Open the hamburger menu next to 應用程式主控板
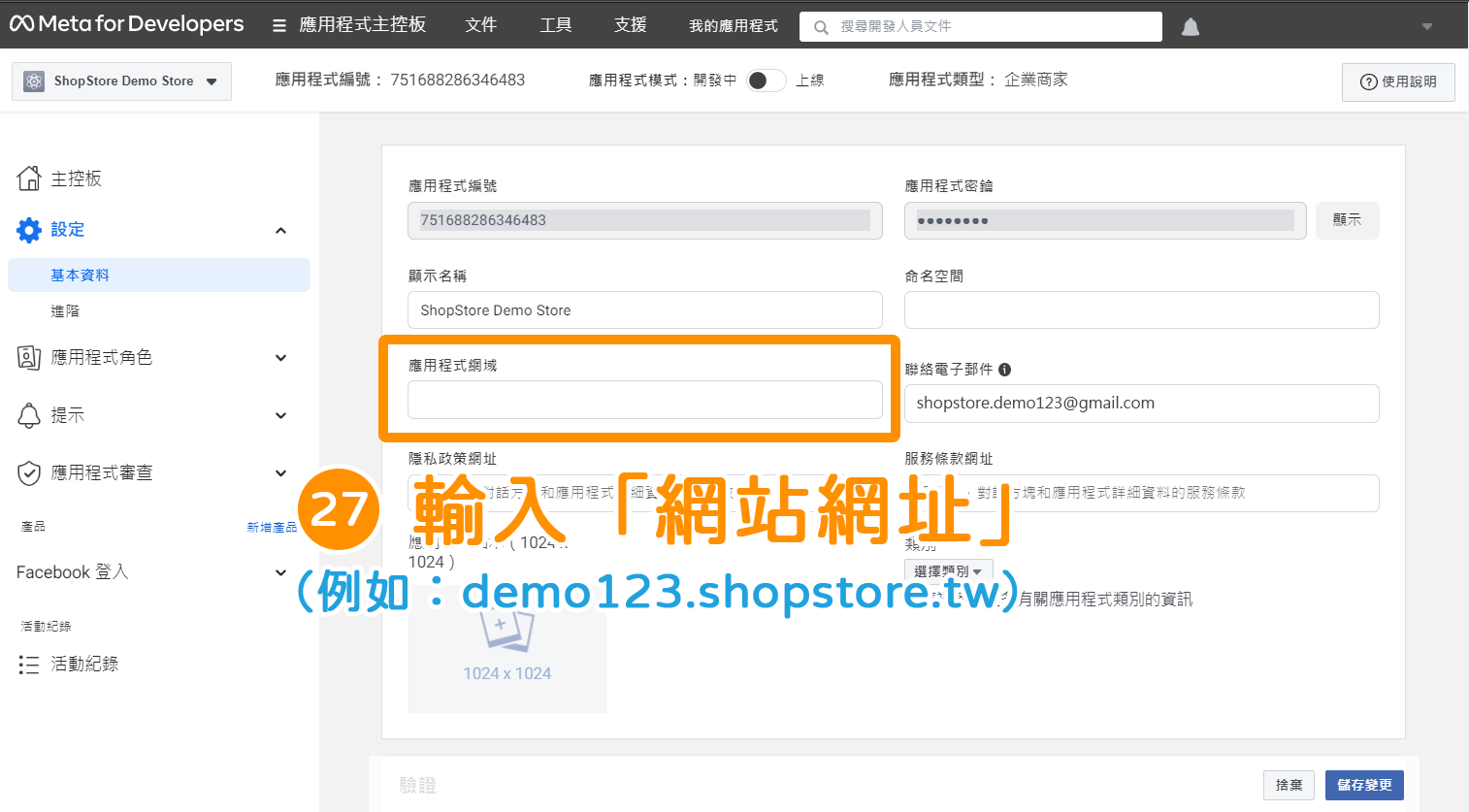Viewport: 1469px width, 812px height. click(279, 26)
